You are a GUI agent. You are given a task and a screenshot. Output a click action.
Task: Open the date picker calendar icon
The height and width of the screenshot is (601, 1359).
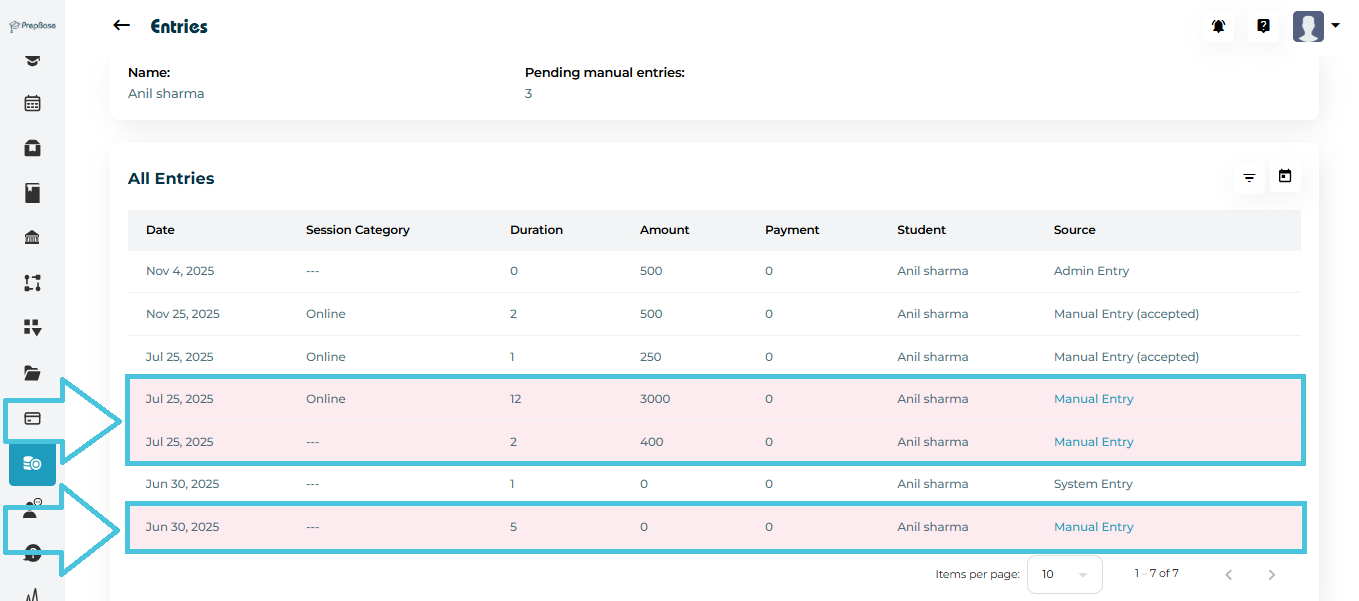point(1285,177)
